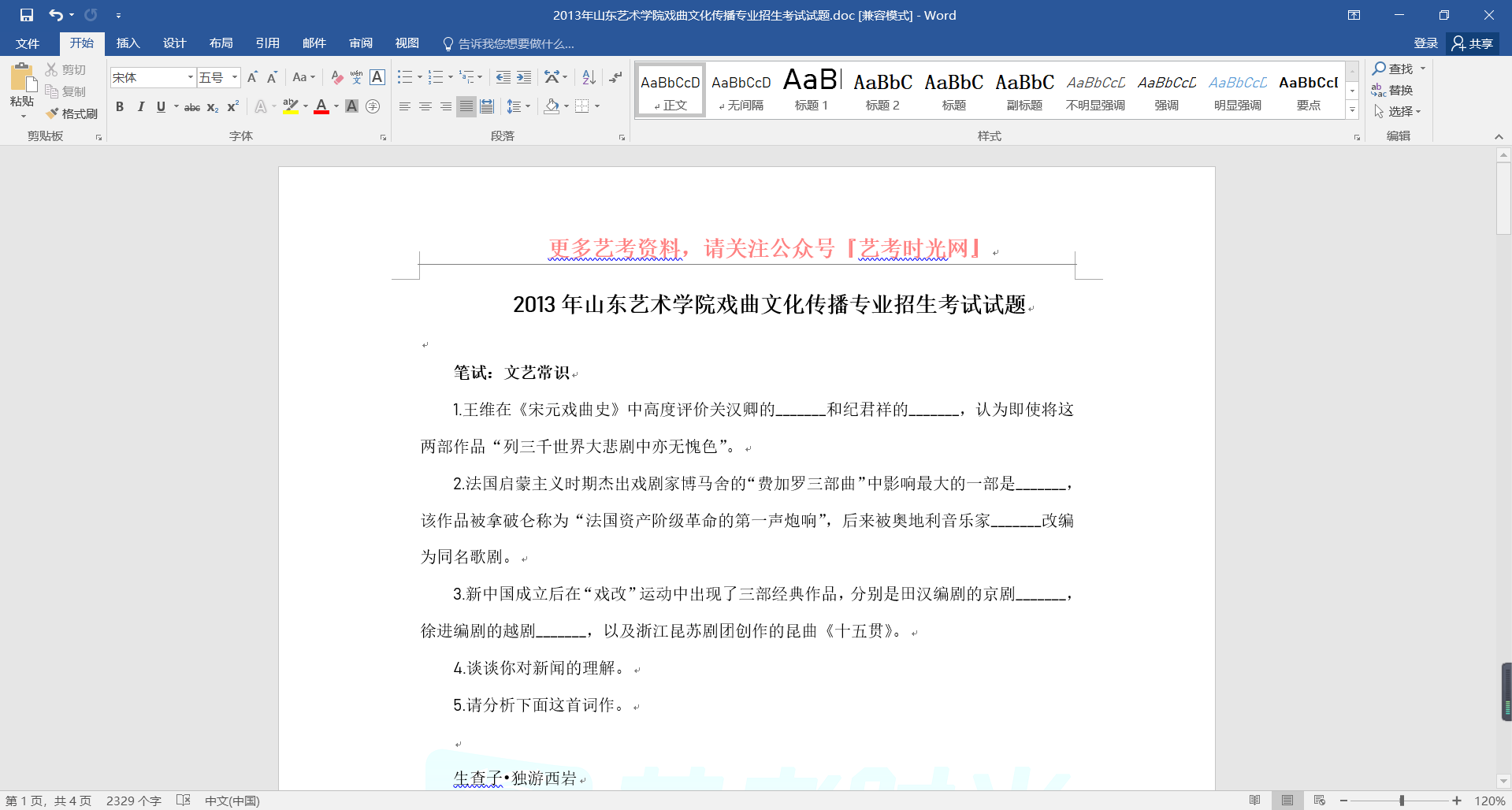1512x810 pixels.
Task: Click the Undo arrow icon
Action: click(55, 15)
